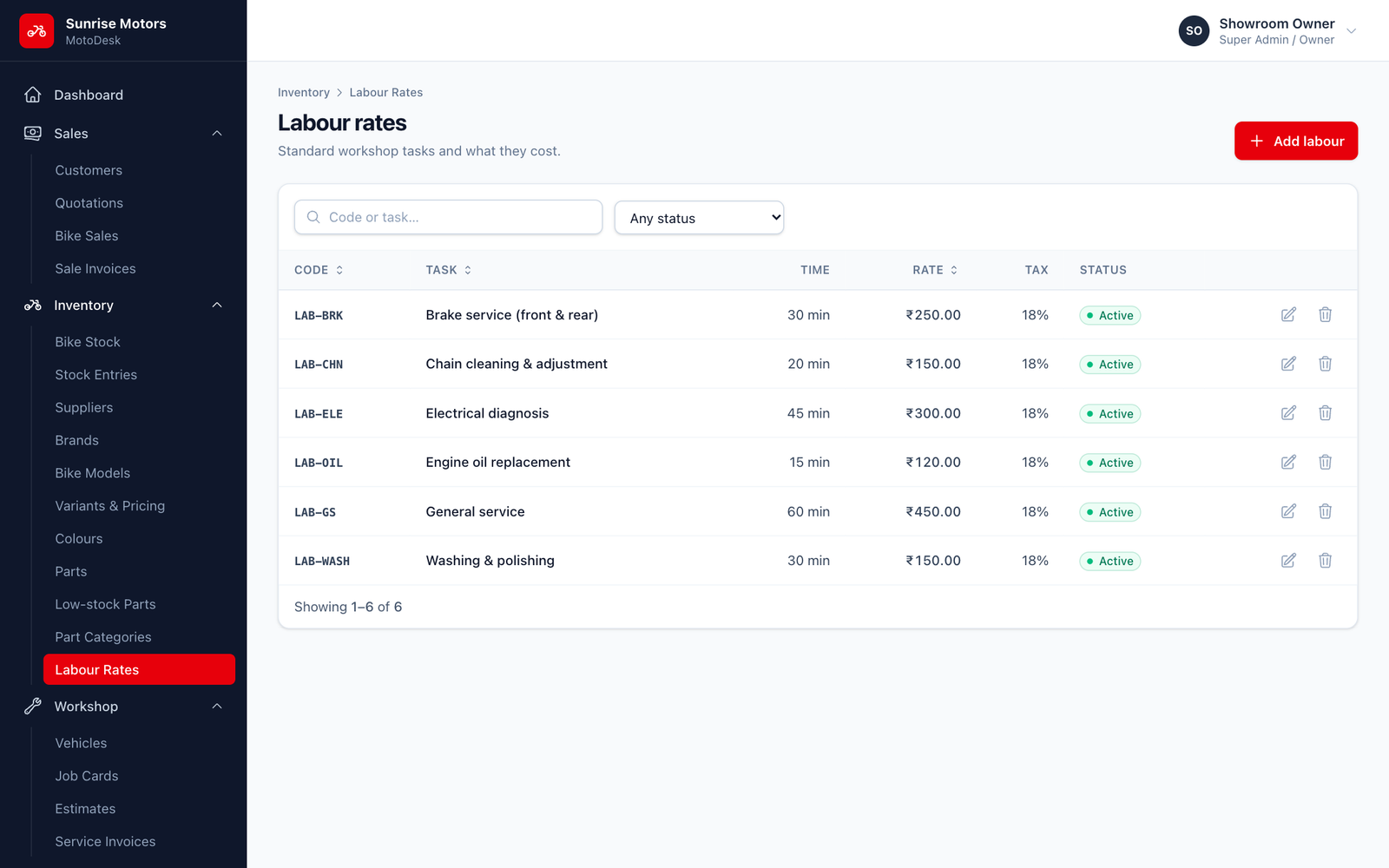Delete the LAB-CHN chain cleaning row
Screen dimensions: 1389x868
[1325, 364]
